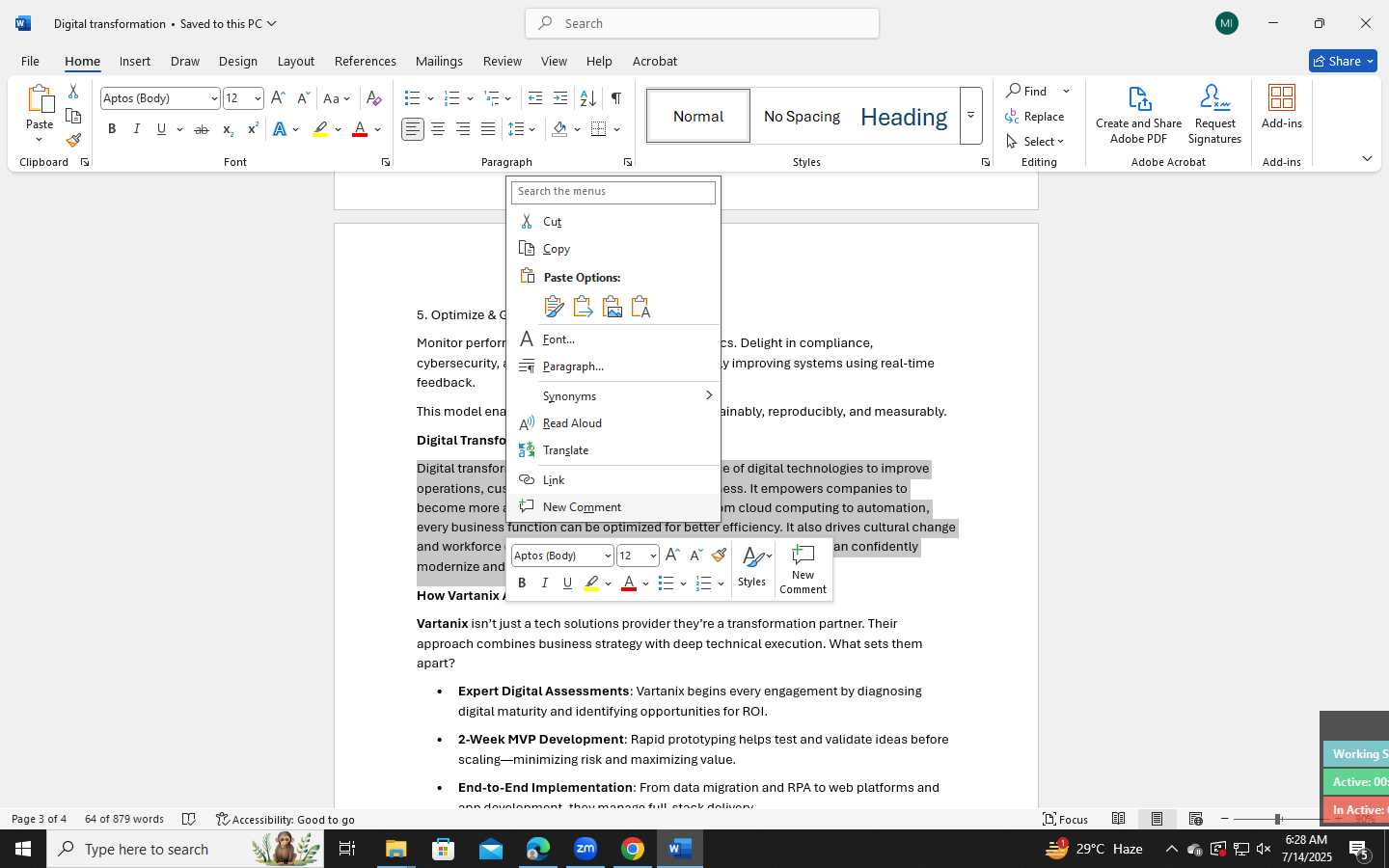Open the Change Case dropdown
The image size is (1389, 868).
click(337, 98)
